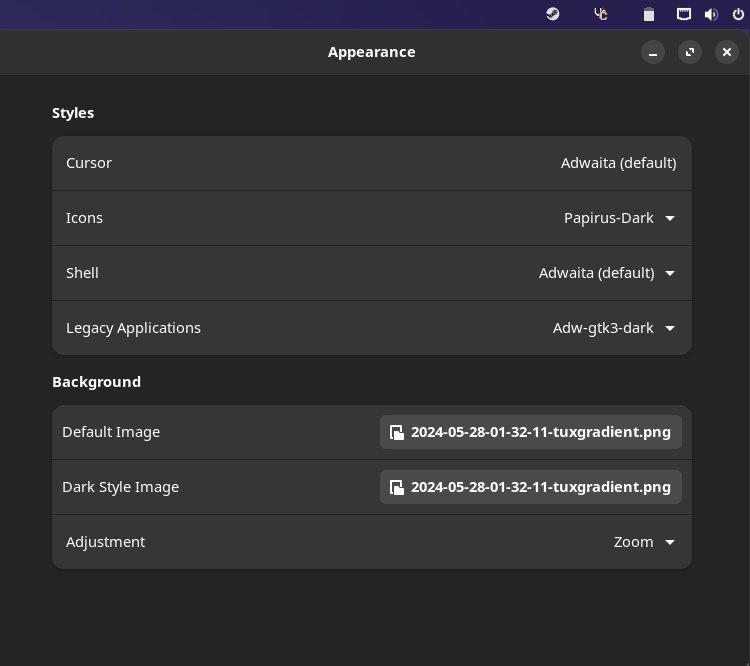Viewport: 750px width, 666px height.
Task: Click the file icon in Default Image button
Action: coord(397,432)
